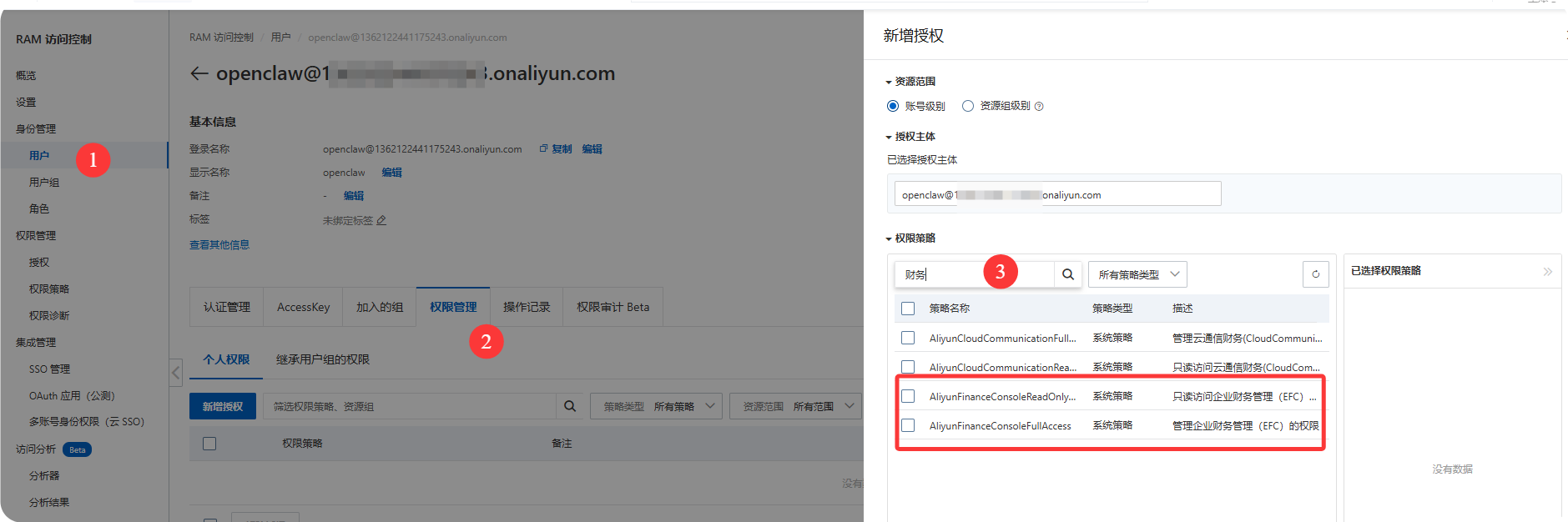Viewport: 1568px width, 522px height.
Task: Click the search icon in 筛选权限策略 filter box
Action: [570, 406]
